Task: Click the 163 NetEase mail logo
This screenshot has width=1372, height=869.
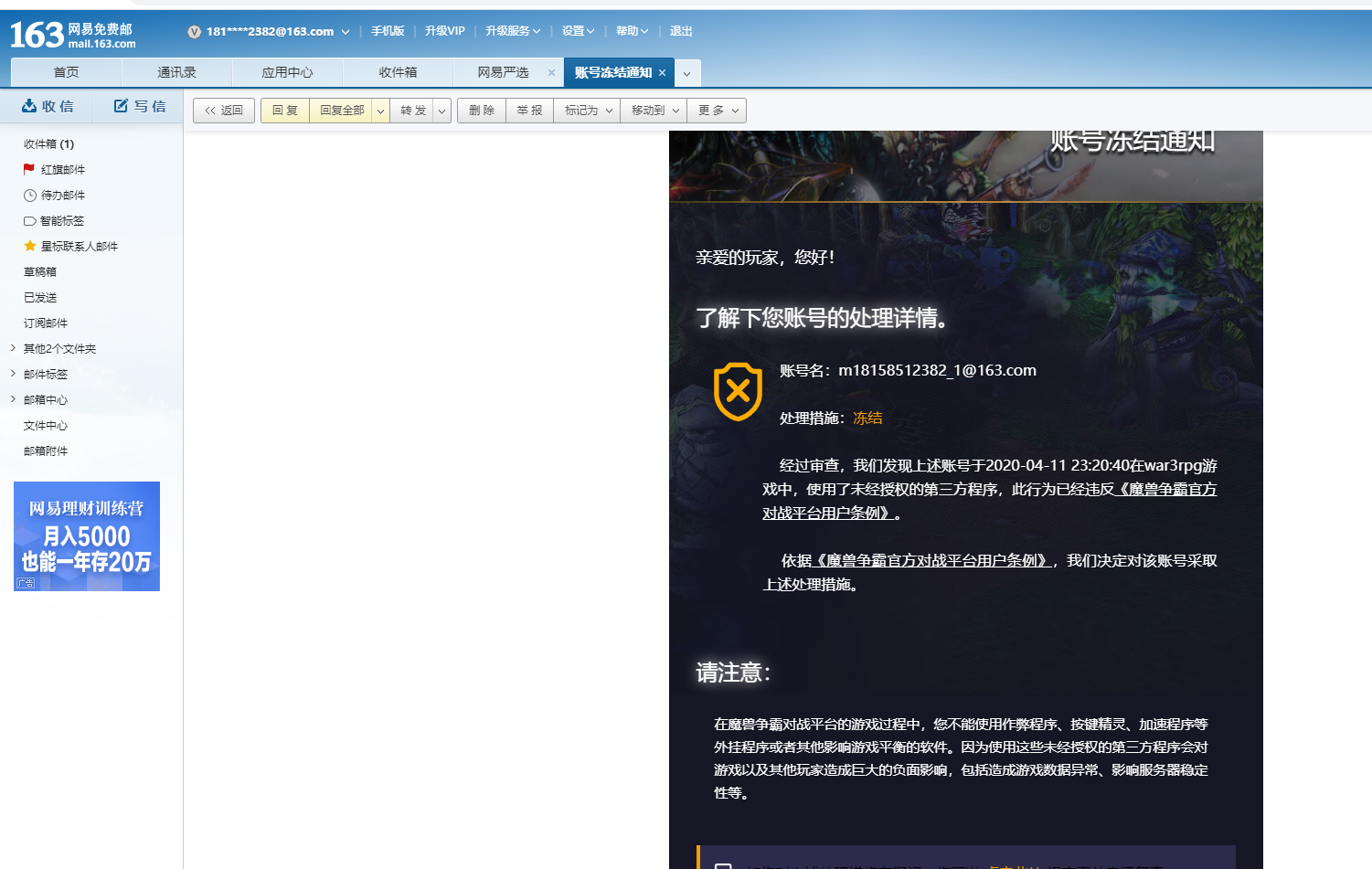Action: point(73,35)
